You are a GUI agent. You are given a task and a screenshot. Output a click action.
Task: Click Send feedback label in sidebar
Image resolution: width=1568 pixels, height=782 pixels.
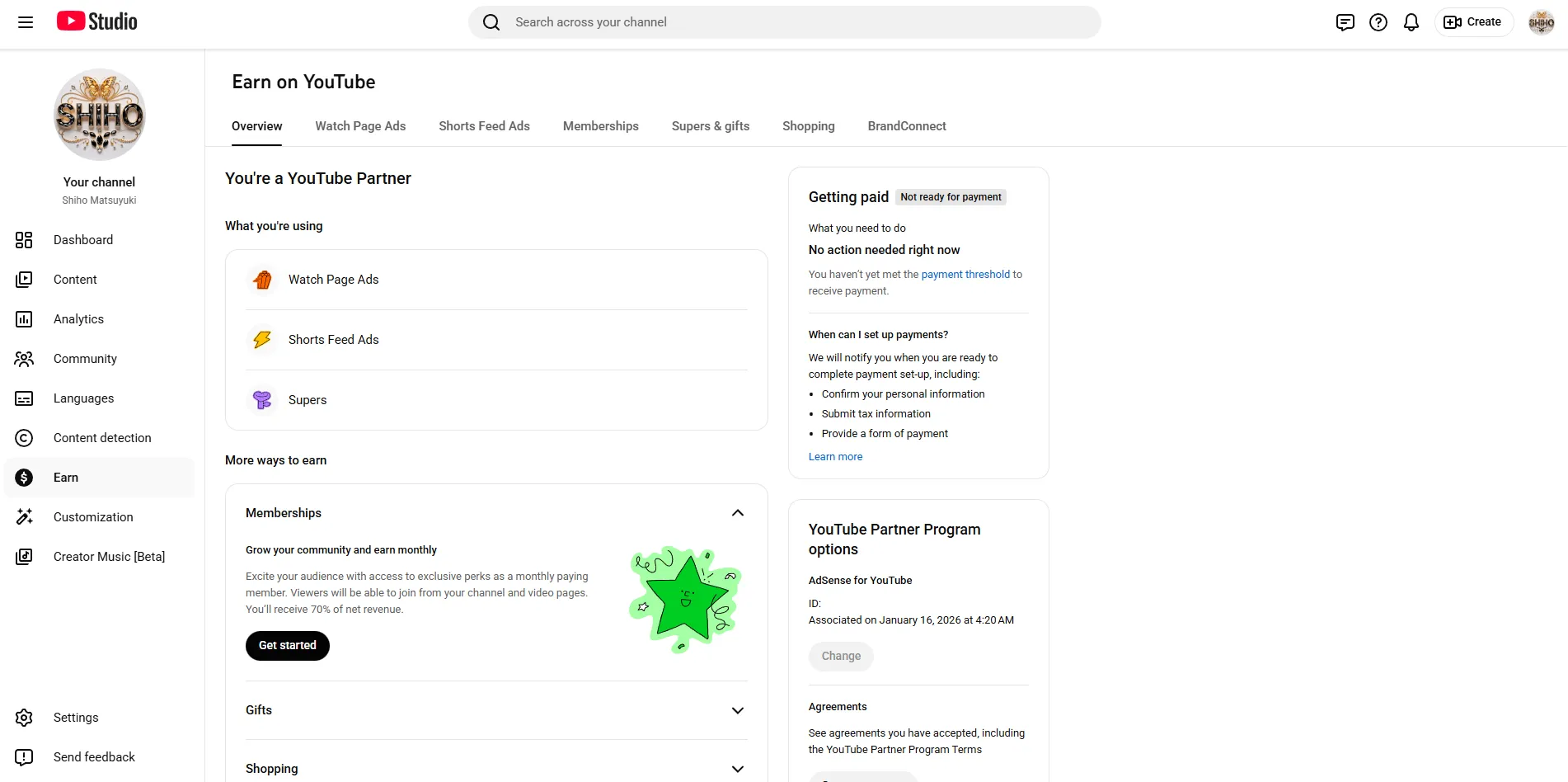(94, 757)
